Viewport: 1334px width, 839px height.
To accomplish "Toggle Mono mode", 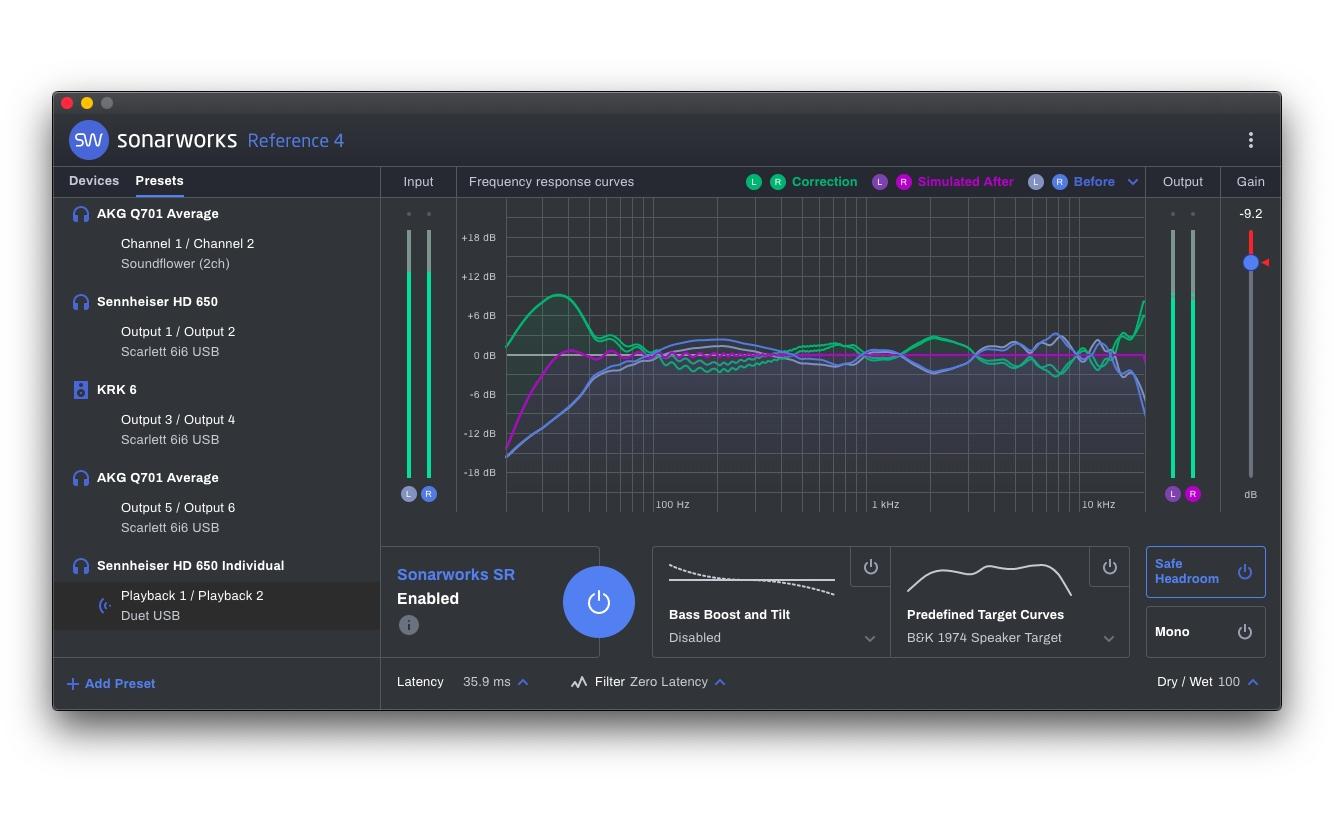I will pos(1206,632).
